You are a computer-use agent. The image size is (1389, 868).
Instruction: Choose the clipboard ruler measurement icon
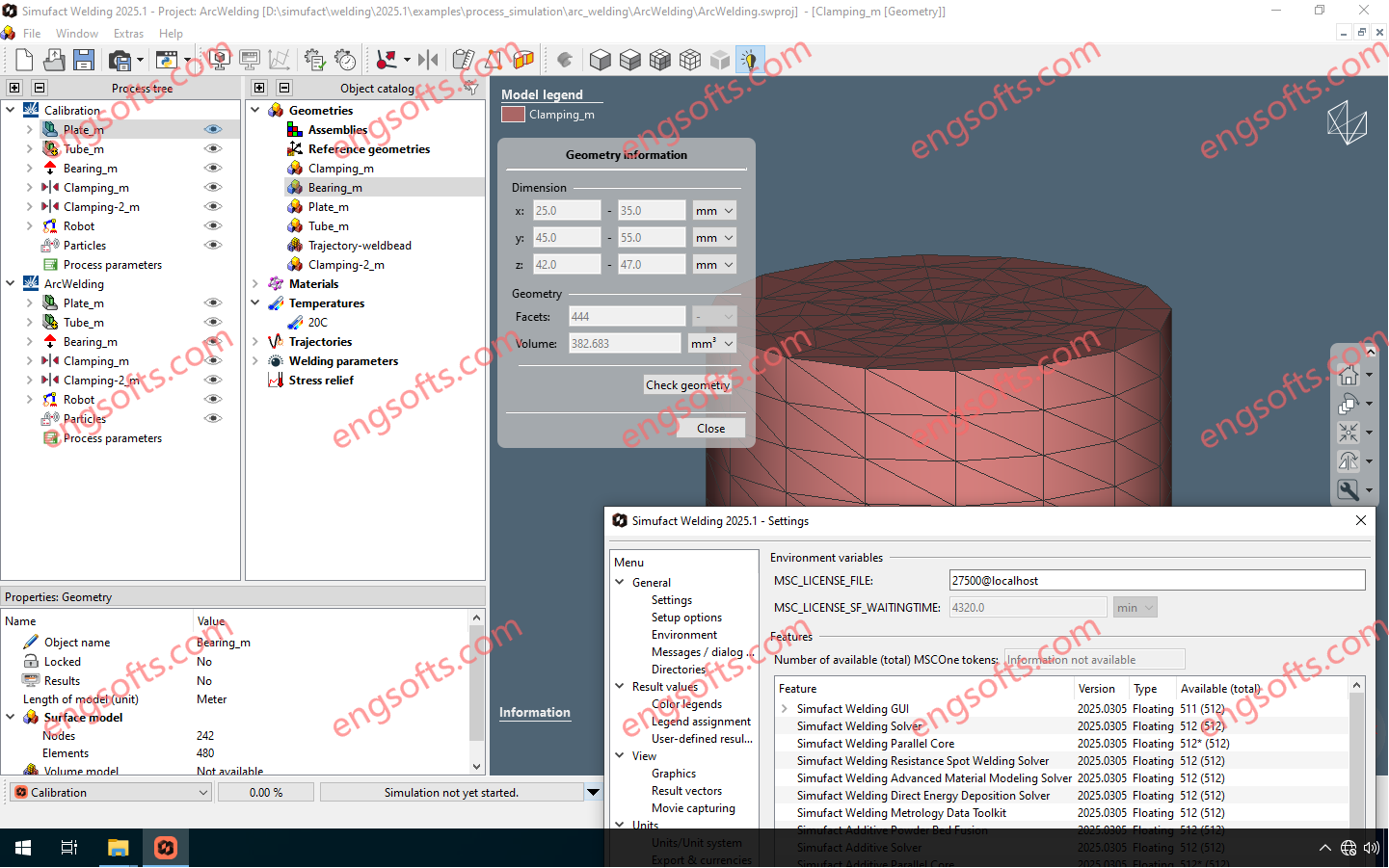[464, 60]
